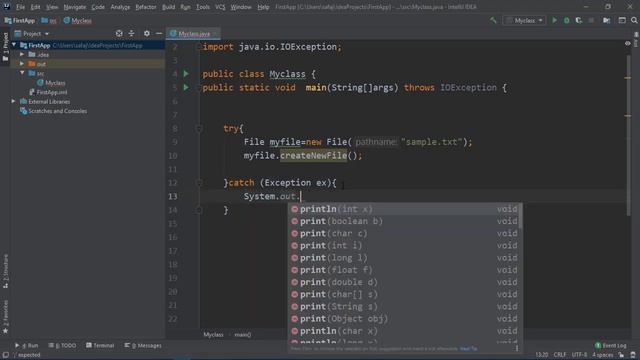The width and height of the screenshot is (640, 360).
Task: Click the run gutter arrow beside main method
Action: pos(186,87)
